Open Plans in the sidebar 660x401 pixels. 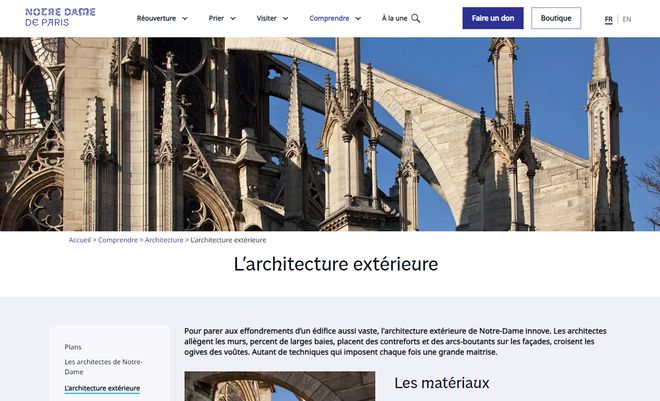[x=73, y=347]
